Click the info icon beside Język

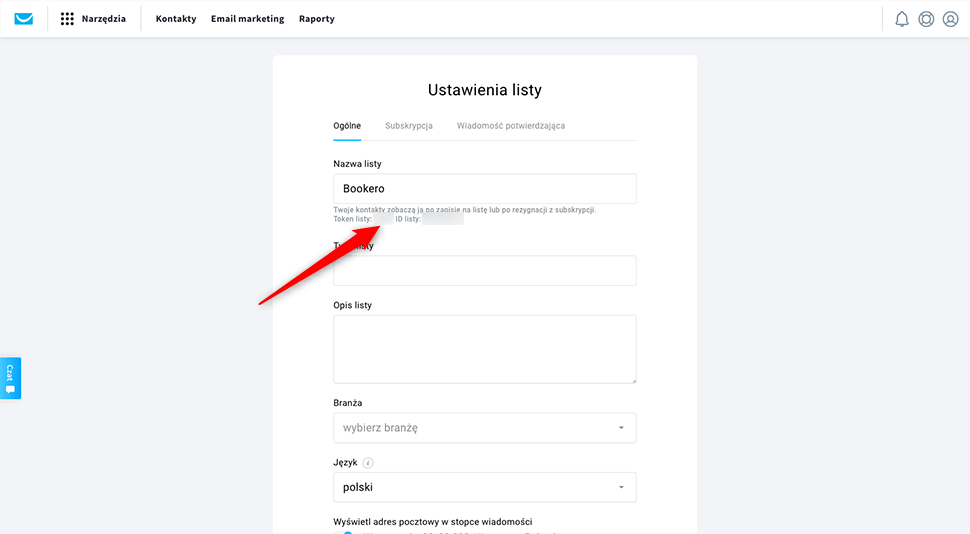[x=368, y=463]
